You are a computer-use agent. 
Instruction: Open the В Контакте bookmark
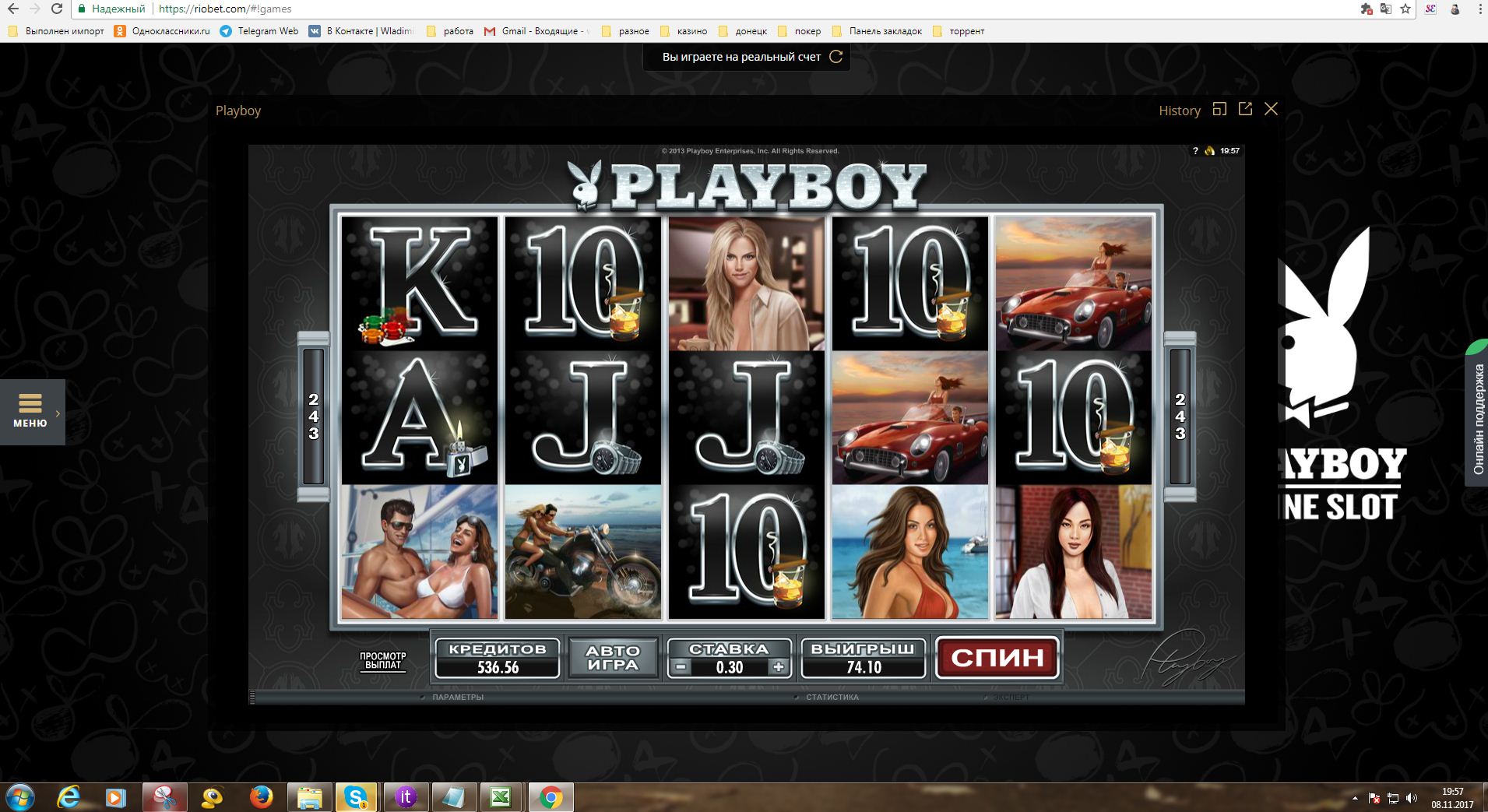tap(361, 31)
